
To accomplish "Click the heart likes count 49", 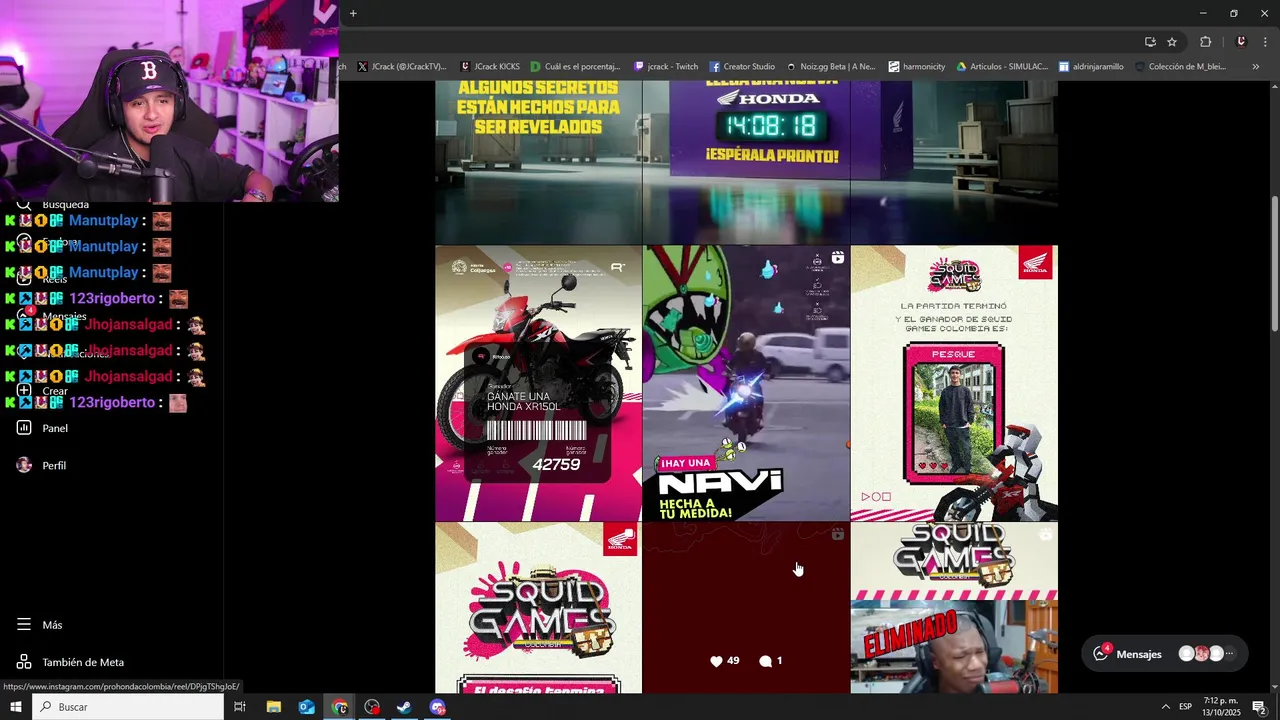I will pos(724,661).
